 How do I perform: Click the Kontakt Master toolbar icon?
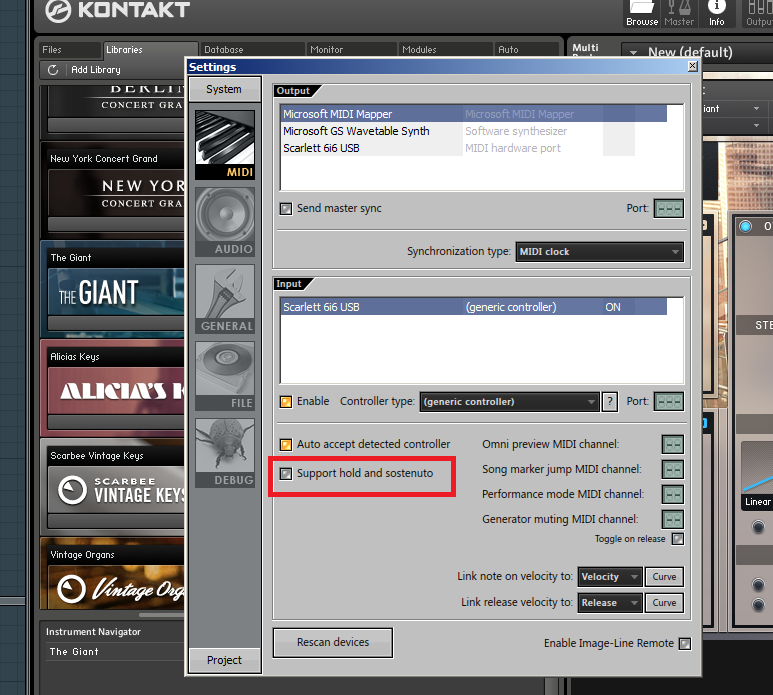point(679,13)
